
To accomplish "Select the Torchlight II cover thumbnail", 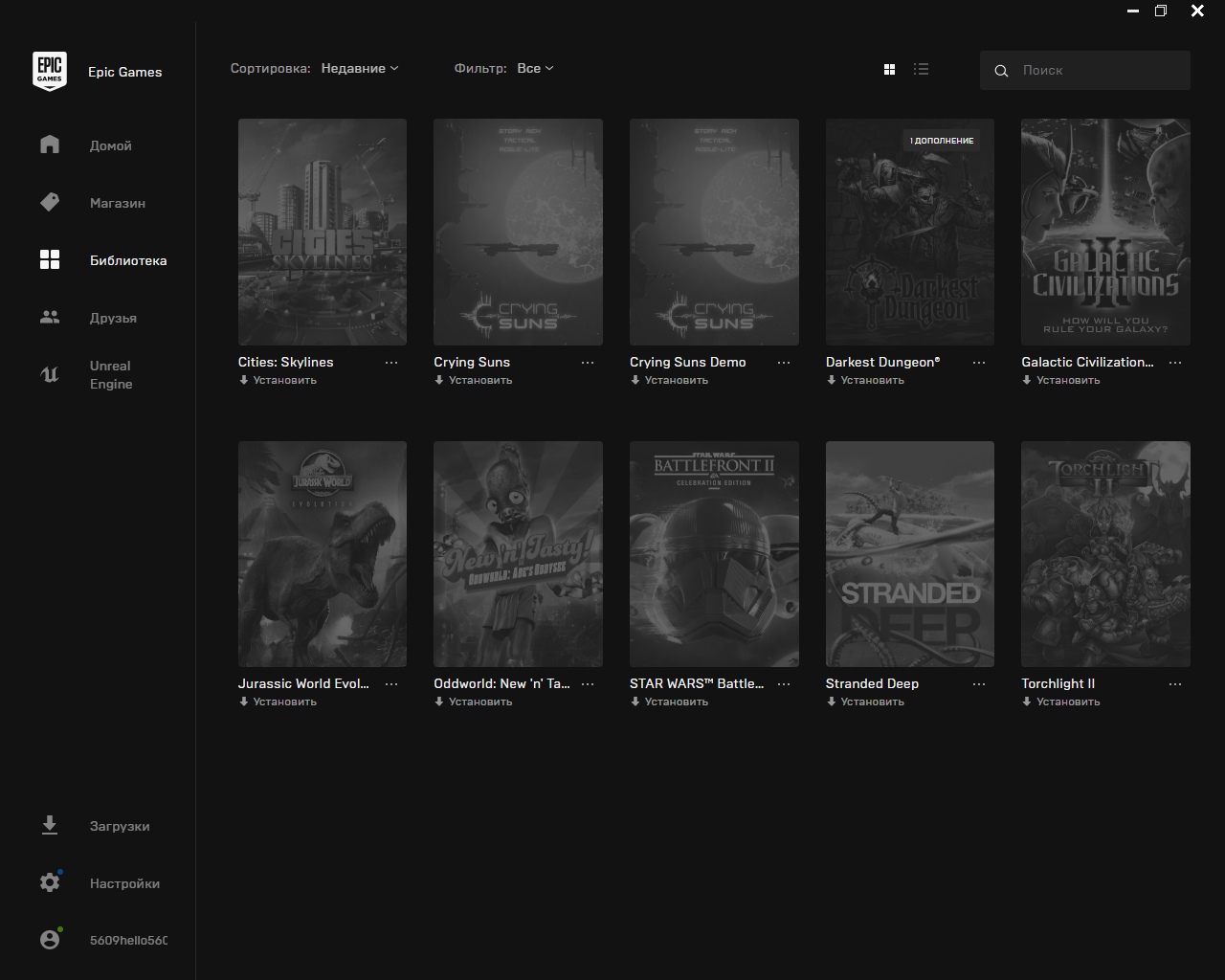I will click(1105, 554).
